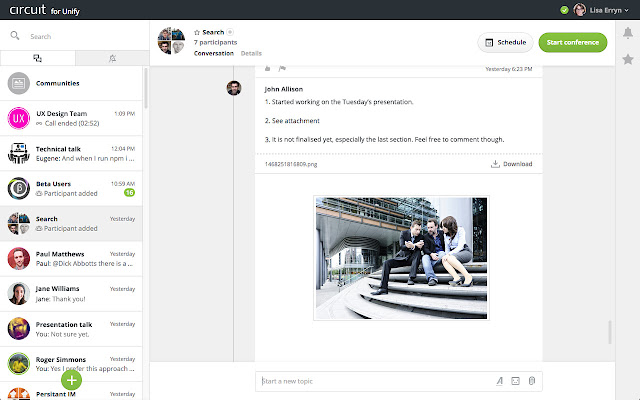
Task: Click the insert image icon in composer
Action: point(515,381)
